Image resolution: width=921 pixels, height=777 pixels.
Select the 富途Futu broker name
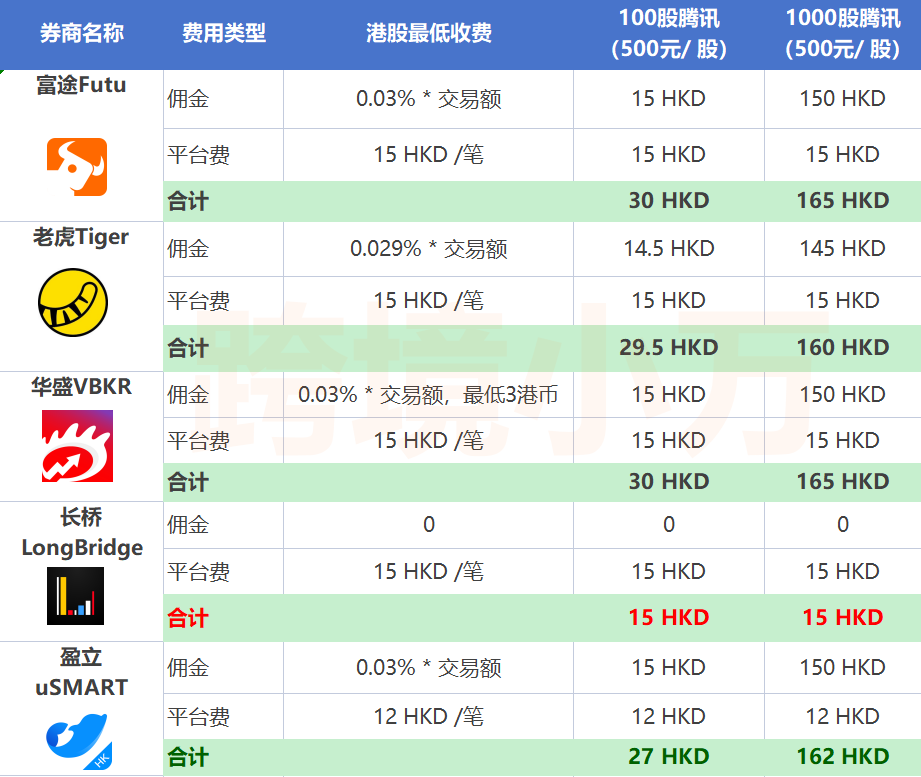pos(81,85)
